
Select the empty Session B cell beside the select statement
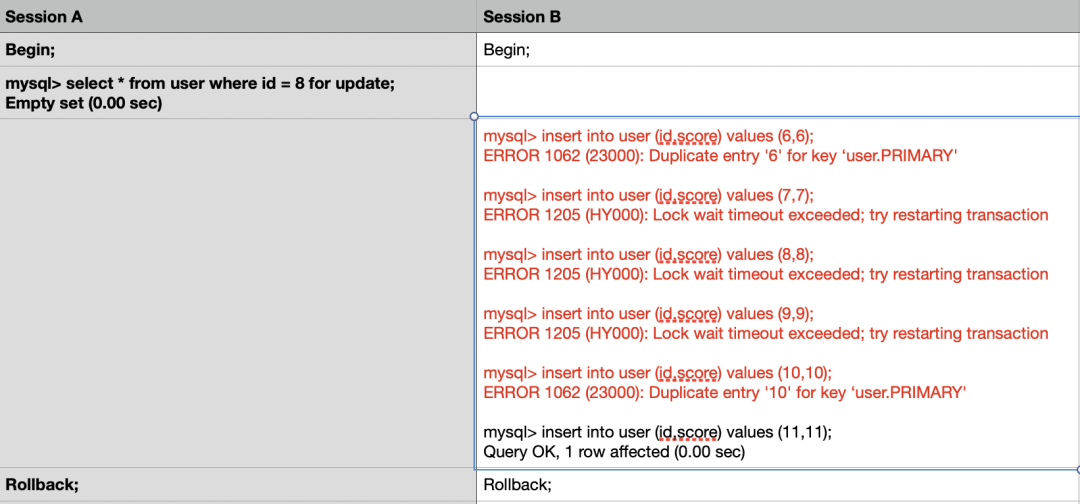click(777, 92)
